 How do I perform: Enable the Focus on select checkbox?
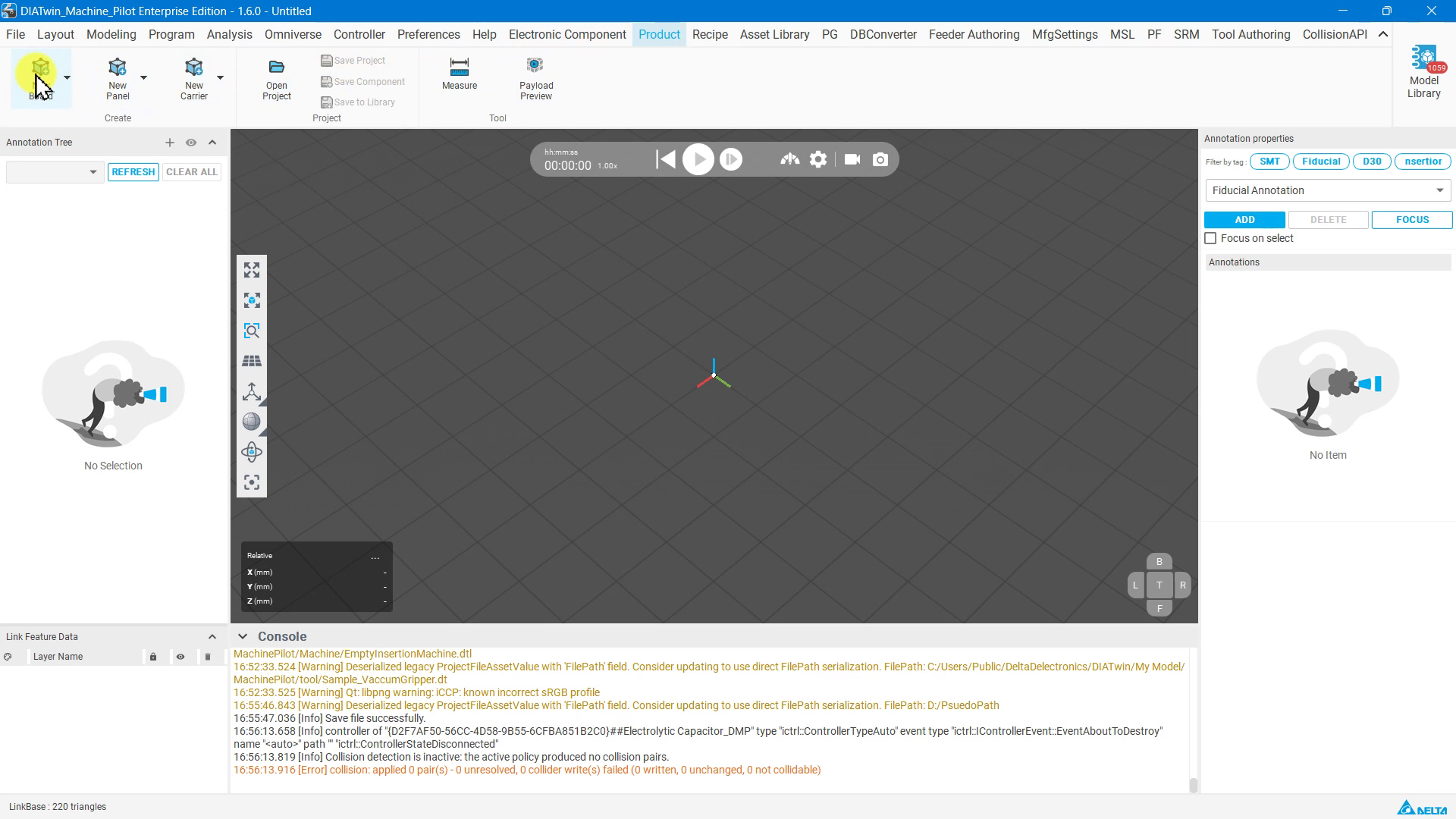tap(1210, 238)
